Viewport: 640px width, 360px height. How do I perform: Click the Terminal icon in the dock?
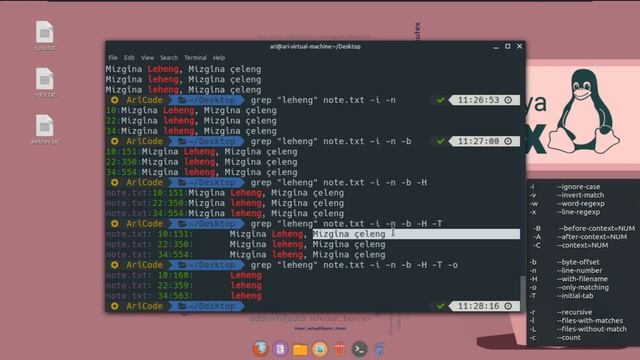359,349
